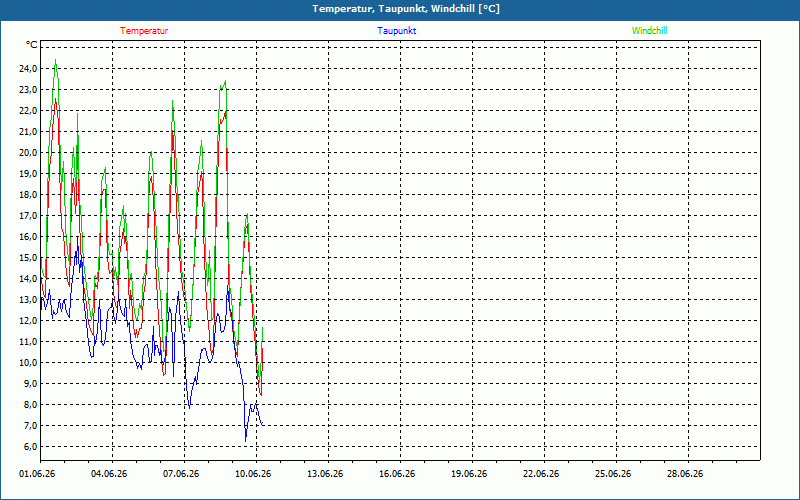Click the 21,0 y-axis value
Screen dimensions: 800x500
click(x=28, y=131)
